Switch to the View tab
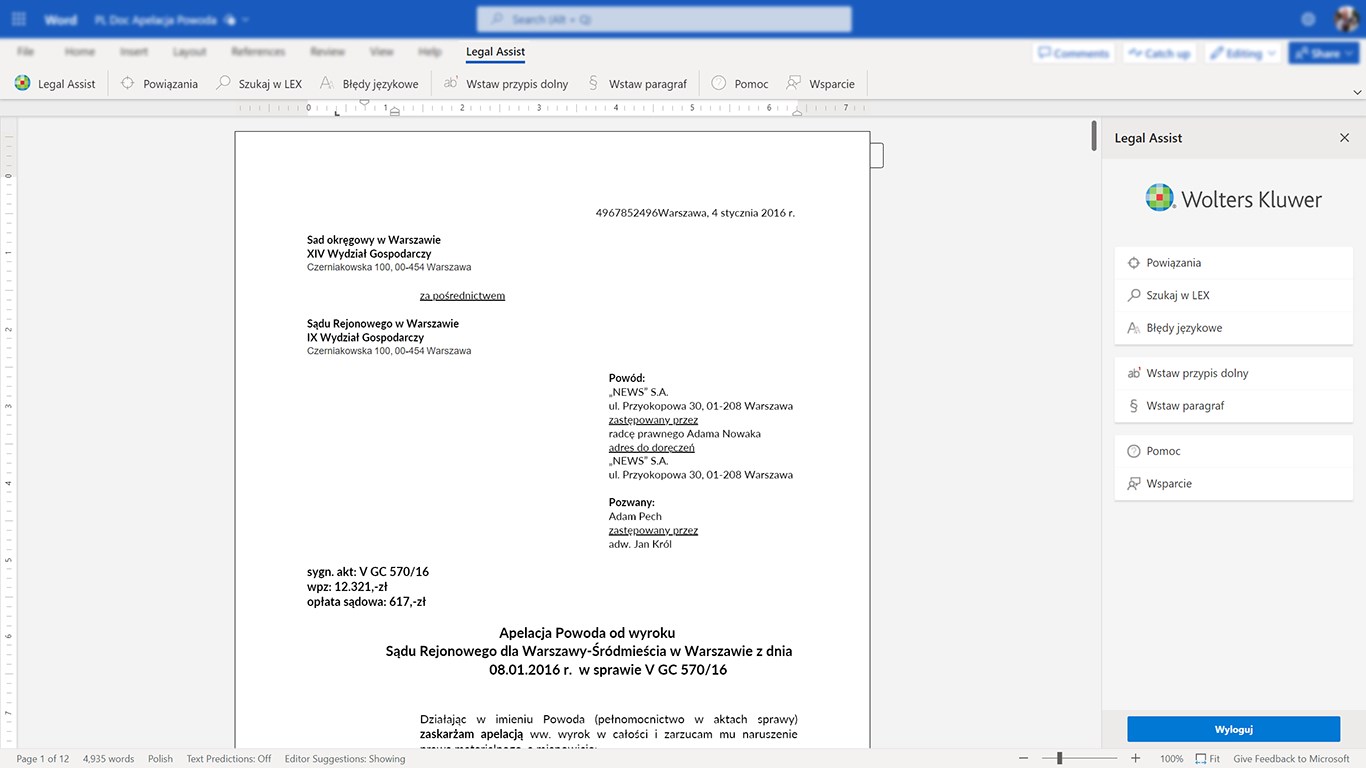 (382, 52)
